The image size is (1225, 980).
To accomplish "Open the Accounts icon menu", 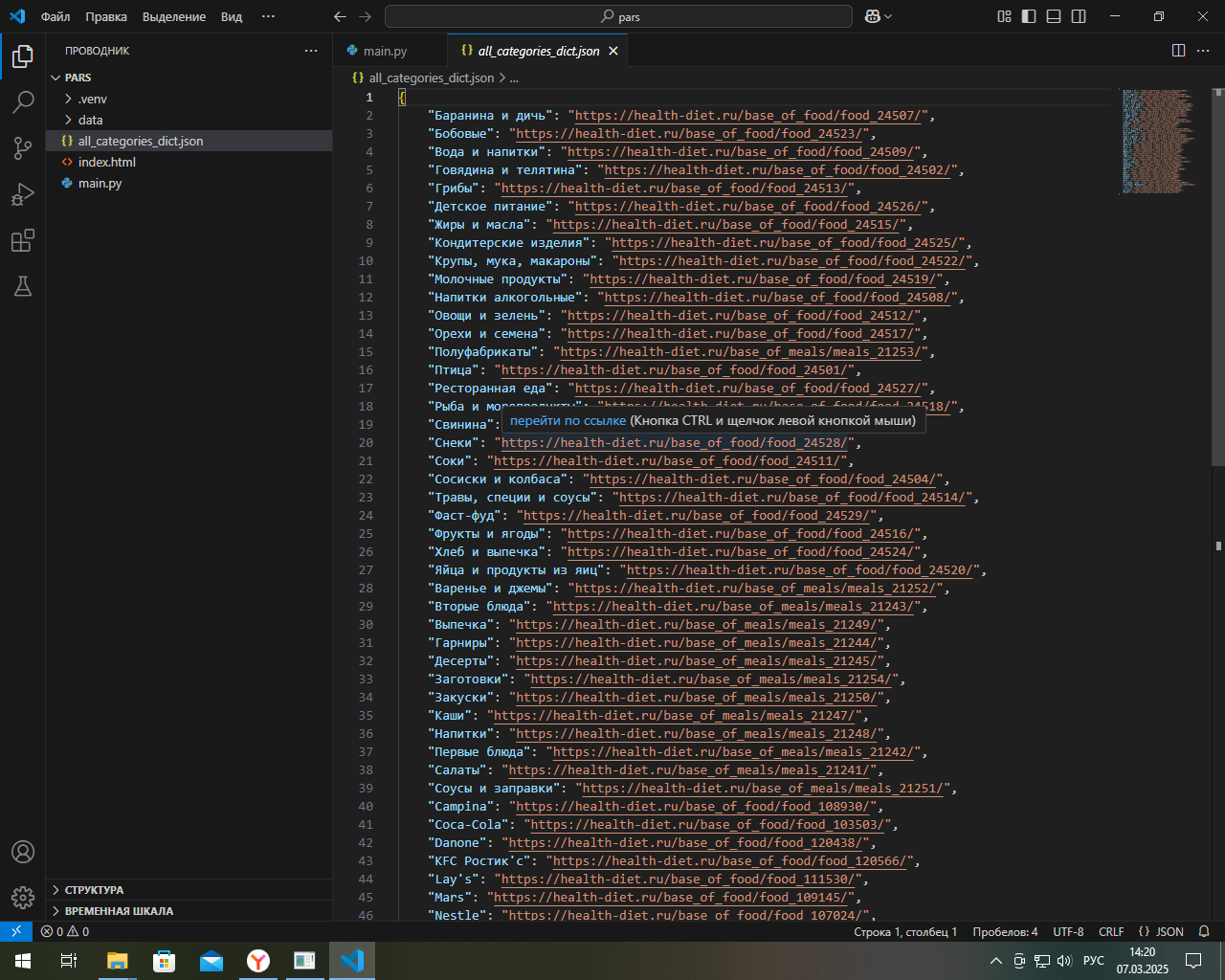I will click(23, 852).
